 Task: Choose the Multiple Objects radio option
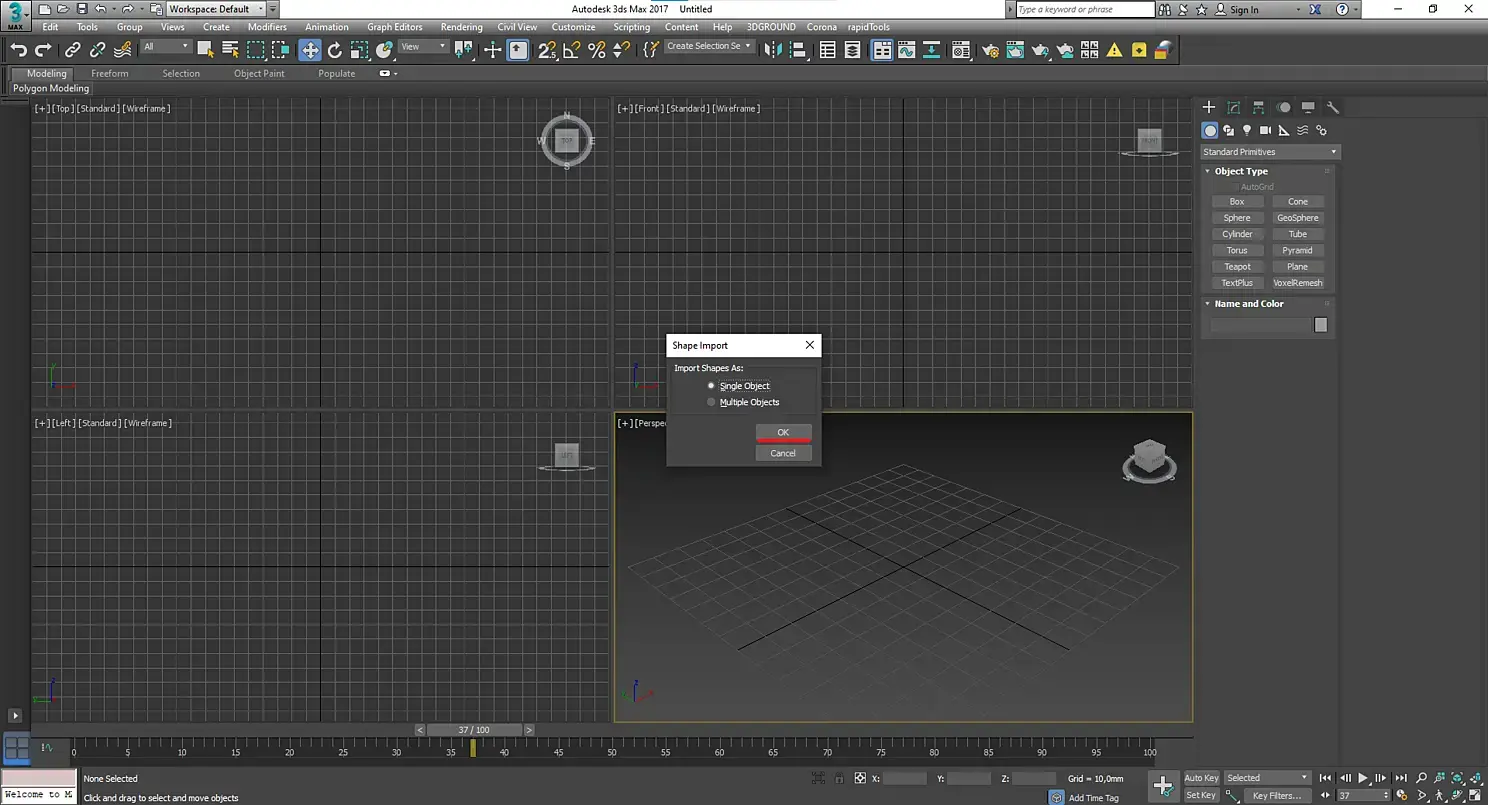pyautogui.click(x=711, y=402)
